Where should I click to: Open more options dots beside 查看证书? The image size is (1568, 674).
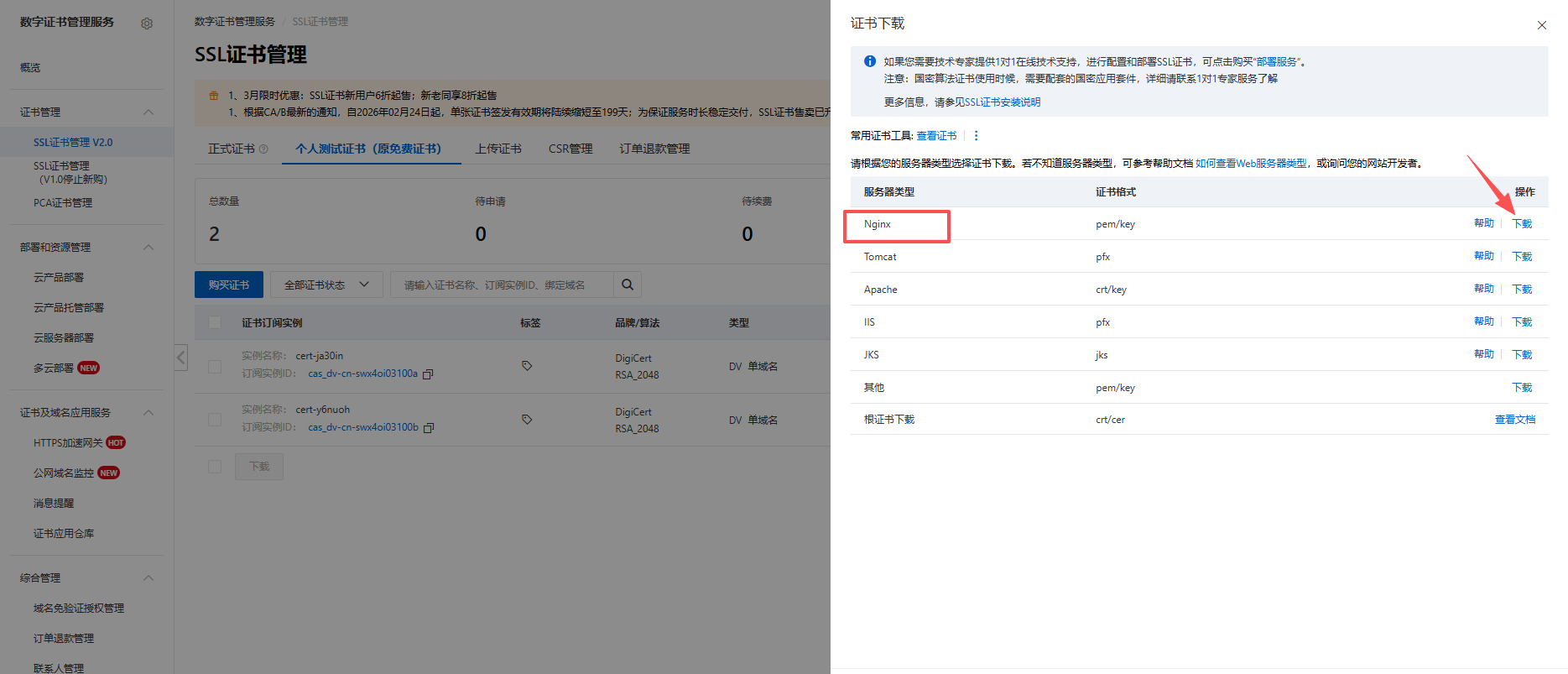(x=976, y=136)
